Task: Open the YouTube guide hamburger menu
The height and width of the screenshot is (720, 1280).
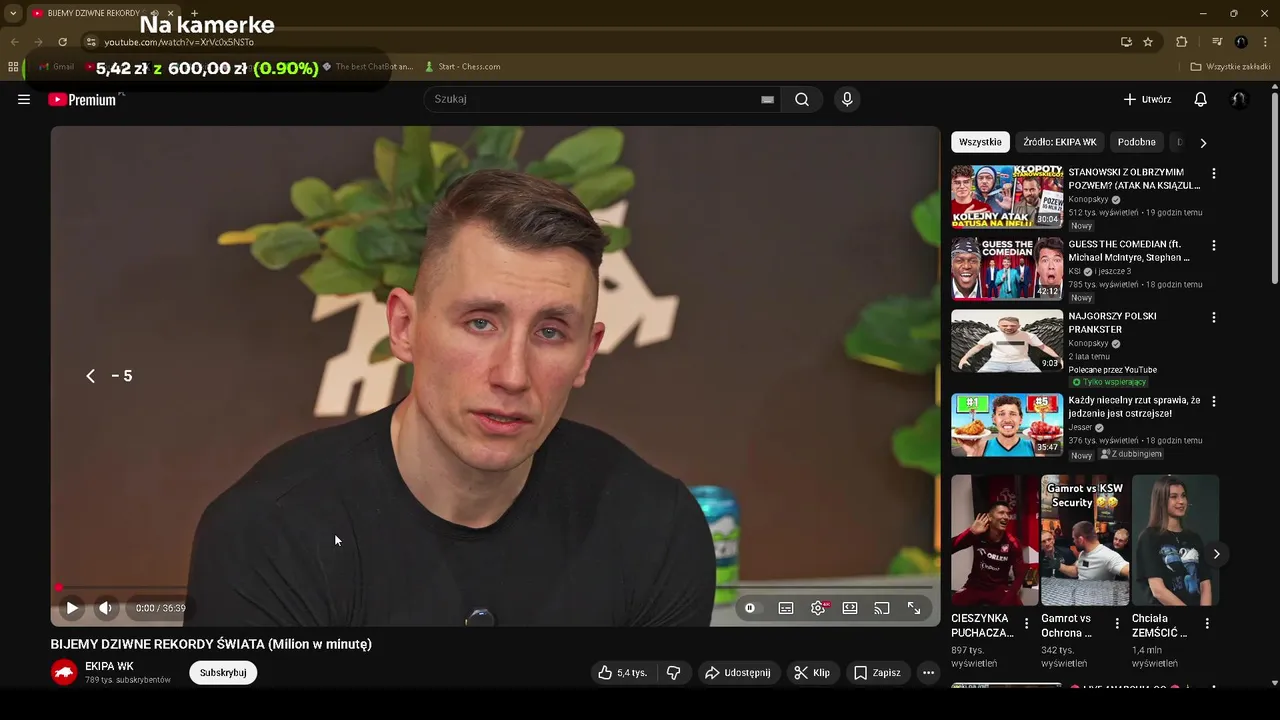Action: 24,99
